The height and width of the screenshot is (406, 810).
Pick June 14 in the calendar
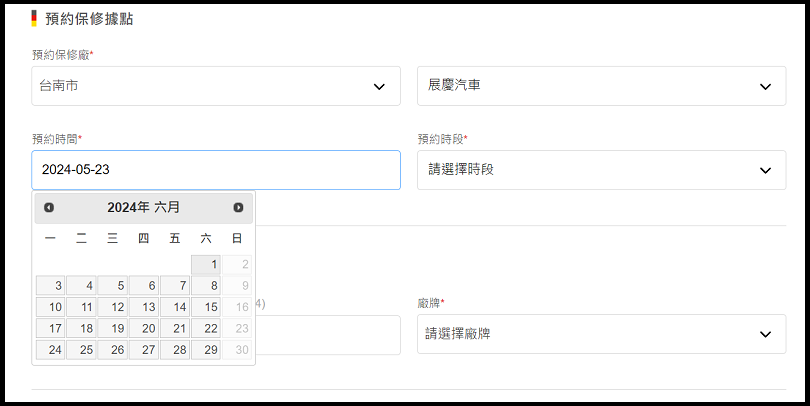click(175, 307)
